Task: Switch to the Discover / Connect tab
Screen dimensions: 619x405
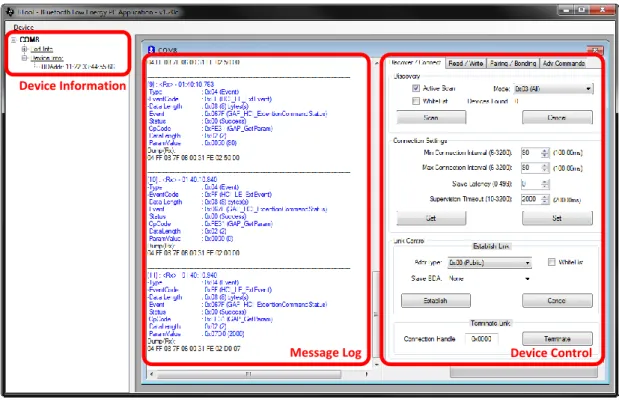Action: 415,63
